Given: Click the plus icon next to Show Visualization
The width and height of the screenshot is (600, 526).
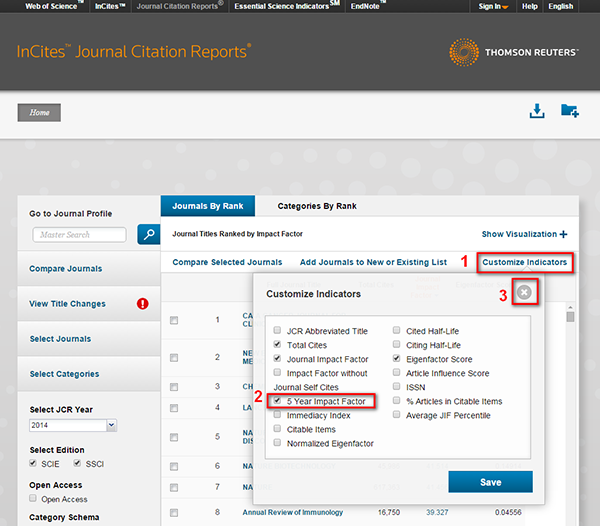Looking at the screenshot, I should coord(563,234).
